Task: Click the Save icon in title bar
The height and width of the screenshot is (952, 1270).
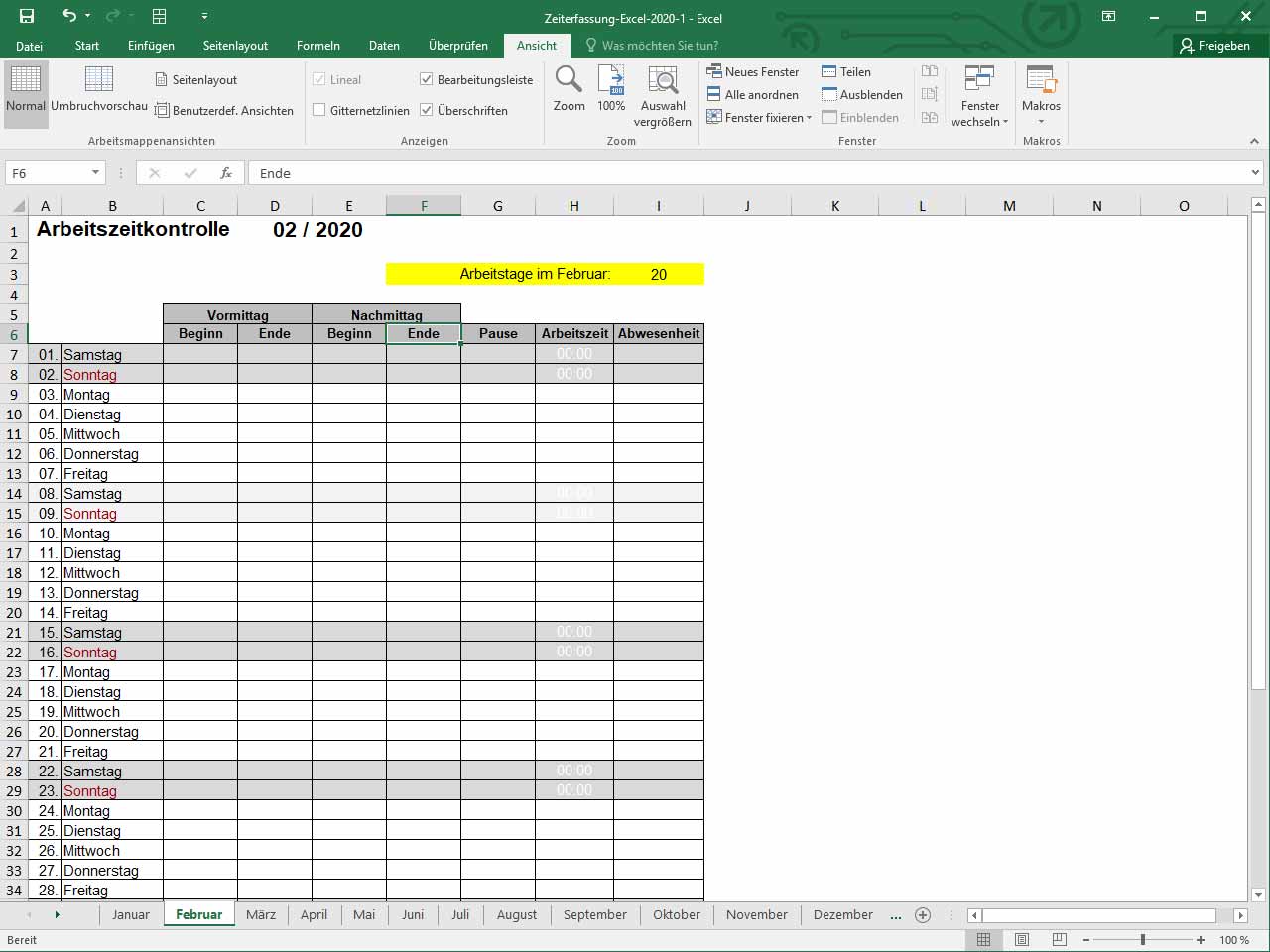Action: [x=27, y=16]
